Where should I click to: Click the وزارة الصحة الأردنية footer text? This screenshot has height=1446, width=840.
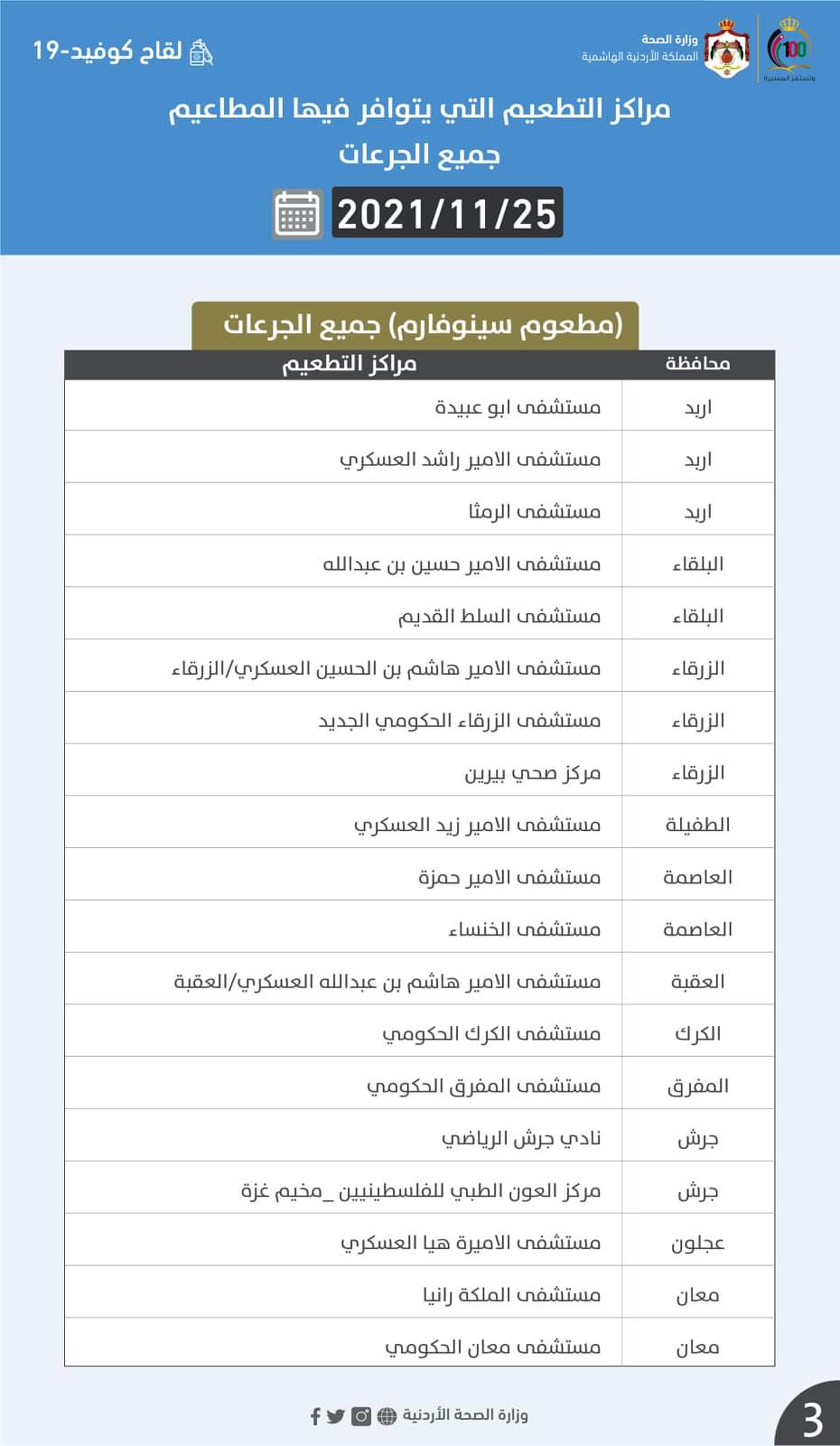click(465, 1415)
